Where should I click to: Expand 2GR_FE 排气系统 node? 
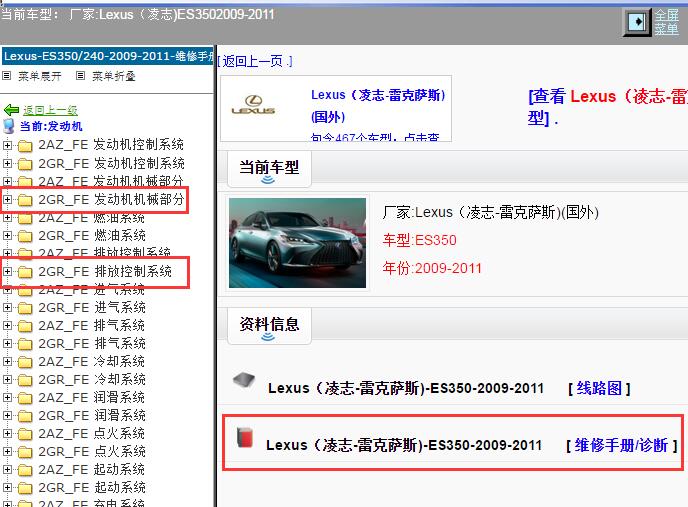pyautogui.click(x=7, y=343)
